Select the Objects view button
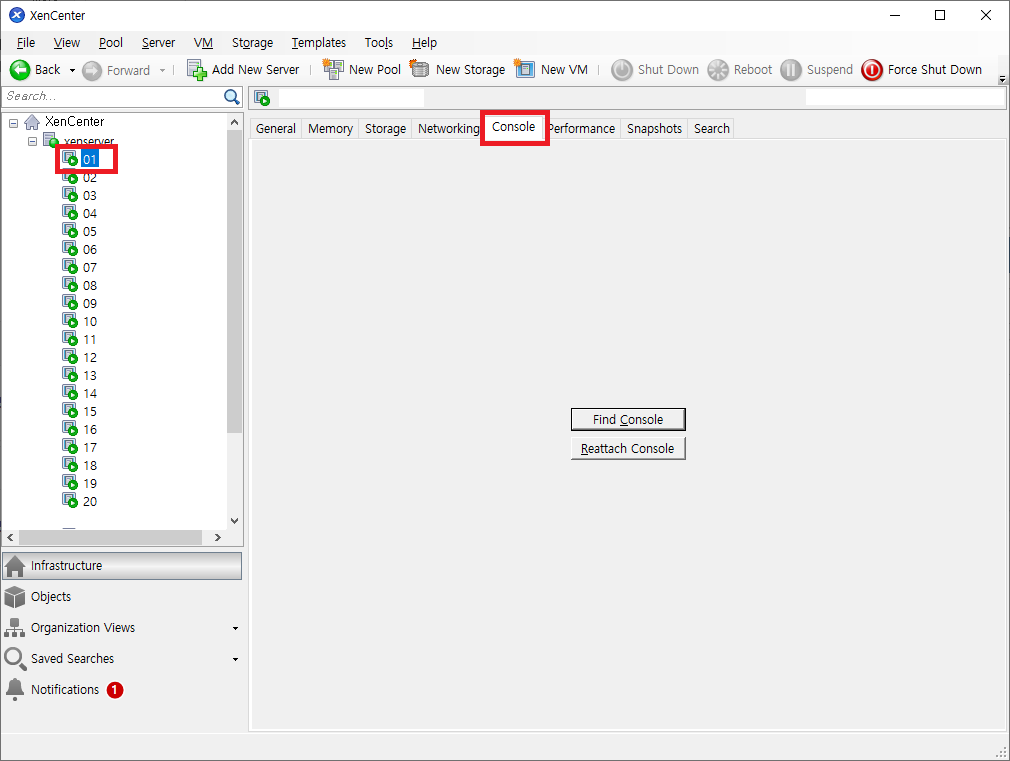 point(122,597)
